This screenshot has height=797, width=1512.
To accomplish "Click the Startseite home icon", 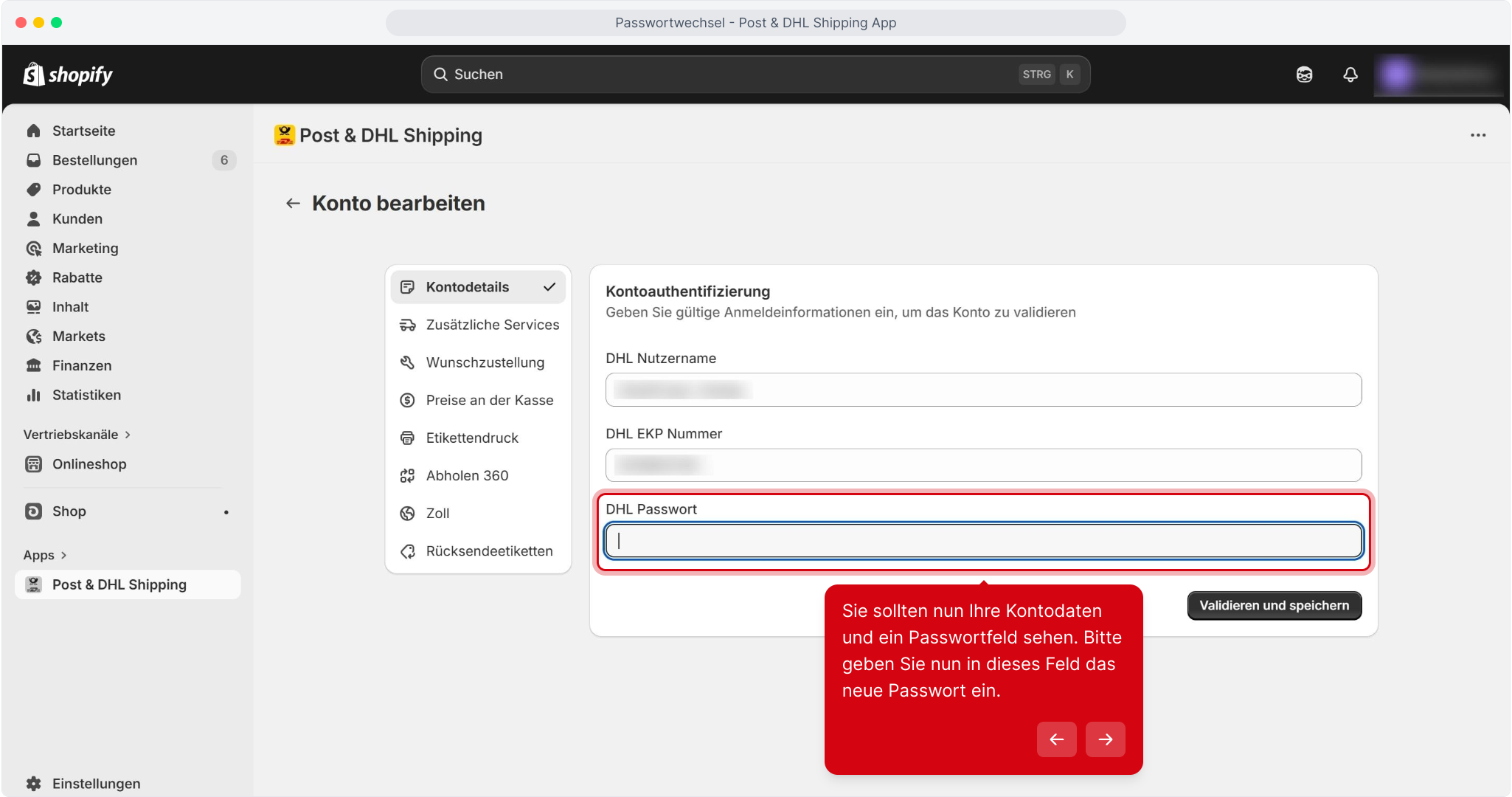I will 34,131.
